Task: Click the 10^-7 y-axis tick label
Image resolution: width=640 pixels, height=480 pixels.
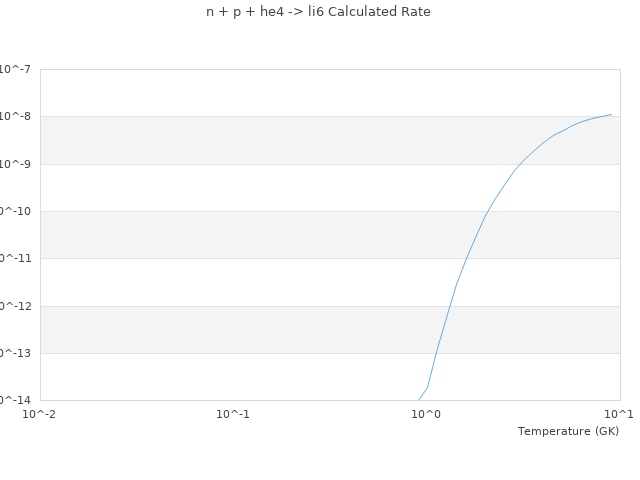Action: (x=16, y=69)
